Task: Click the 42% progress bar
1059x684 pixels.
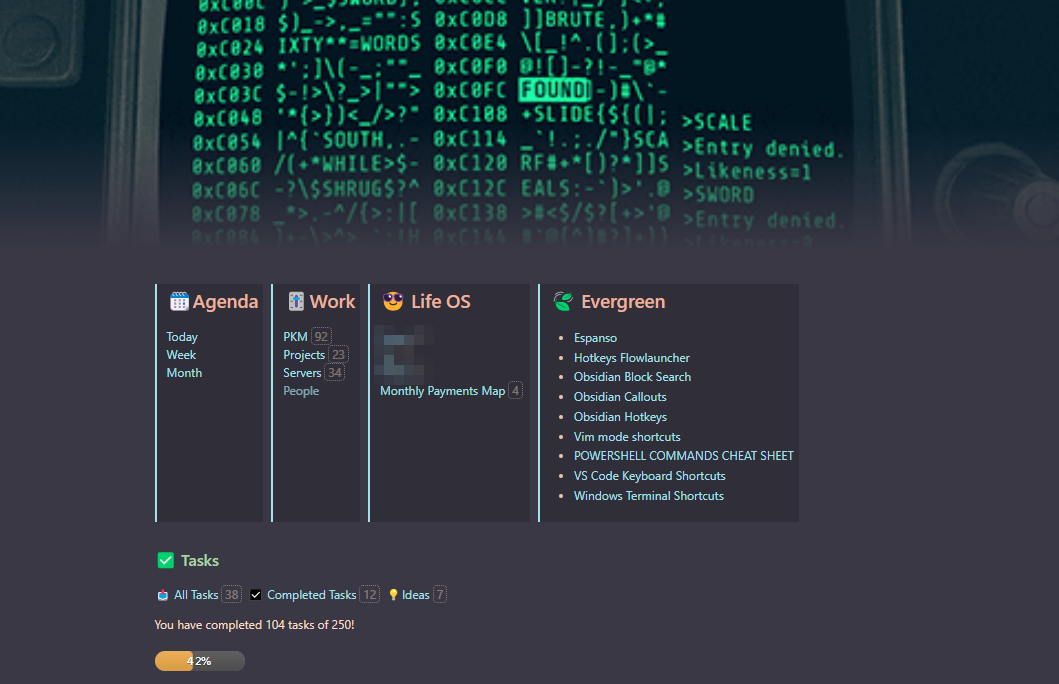Action: (199, 661)
